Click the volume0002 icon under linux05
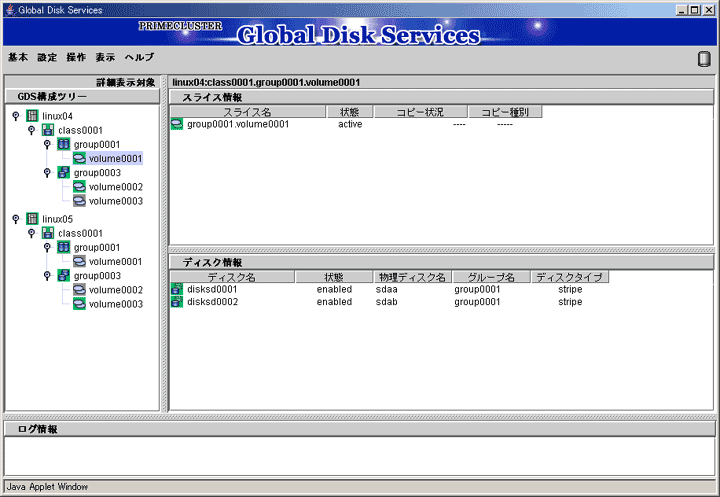The height and width of the screenshot is (497, 720). pos(79,290)
